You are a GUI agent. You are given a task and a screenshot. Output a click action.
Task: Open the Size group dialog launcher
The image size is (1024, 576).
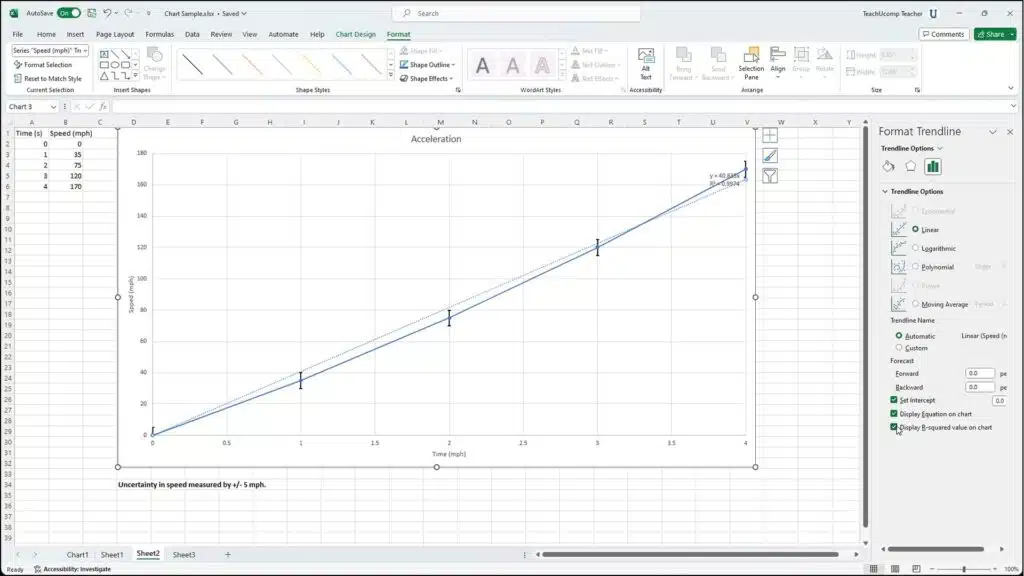(x=917, y=90)
